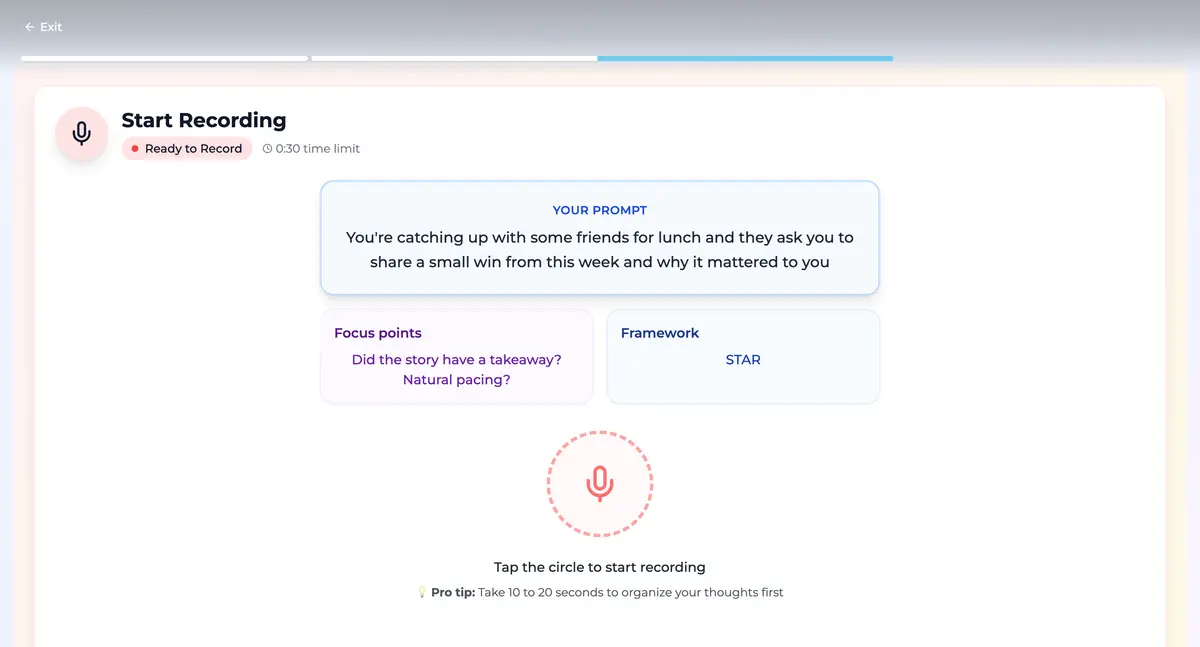Click the YOUR PROMPT label
Screen dimensions: 1200x647
pos(600,210)
